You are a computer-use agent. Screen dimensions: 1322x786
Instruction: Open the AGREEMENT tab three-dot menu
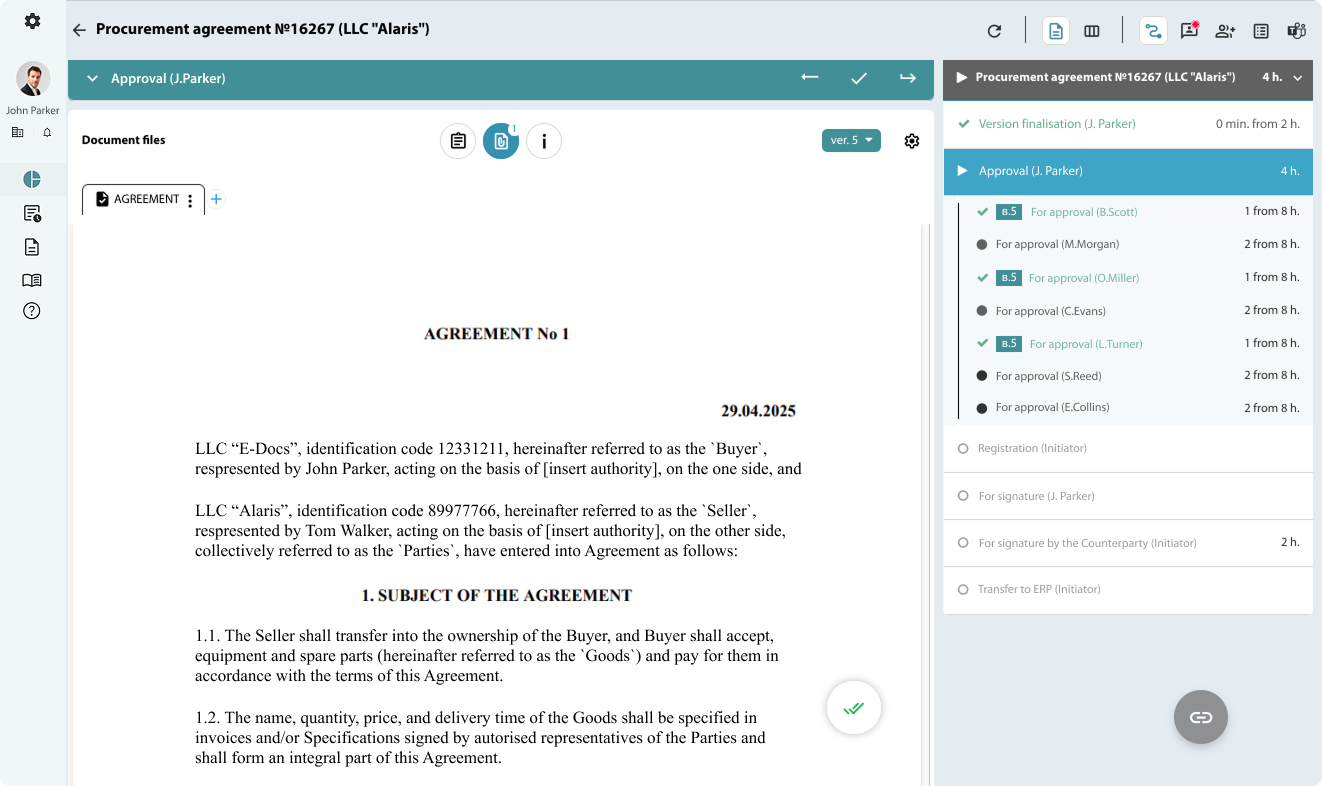190,200
